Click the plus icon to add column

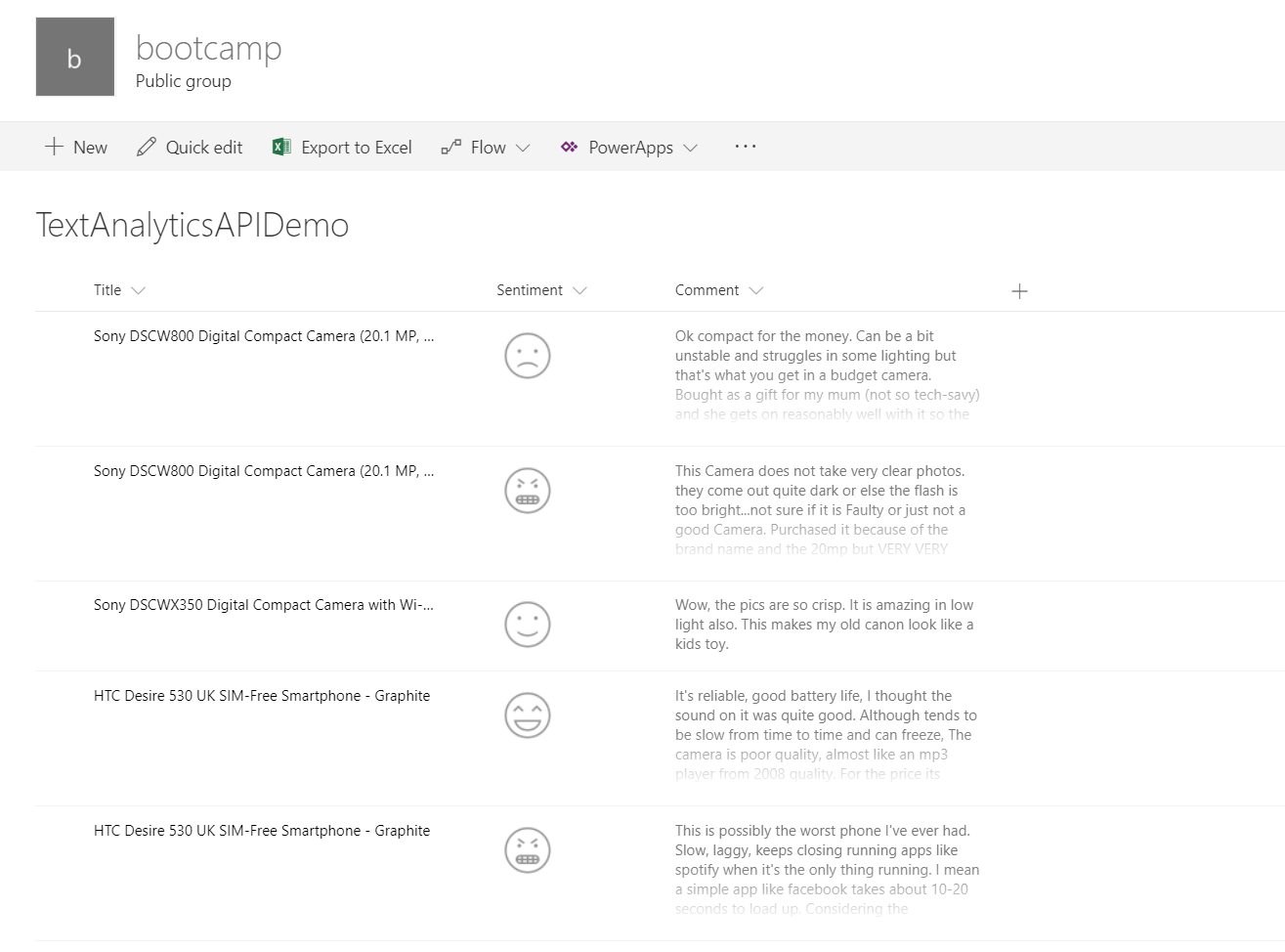1019,291
